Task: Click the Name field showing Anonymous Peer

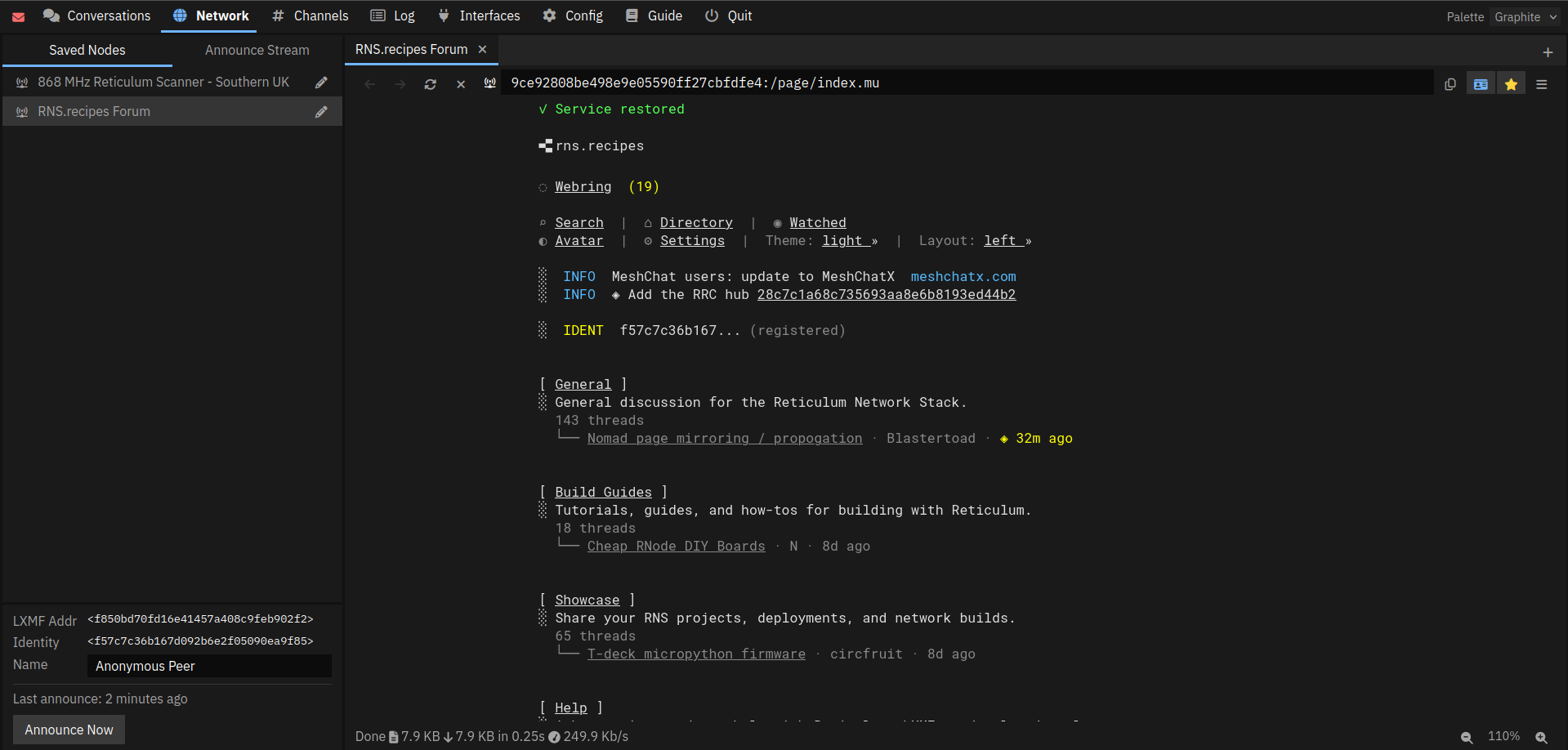Action: click(209, 667)
